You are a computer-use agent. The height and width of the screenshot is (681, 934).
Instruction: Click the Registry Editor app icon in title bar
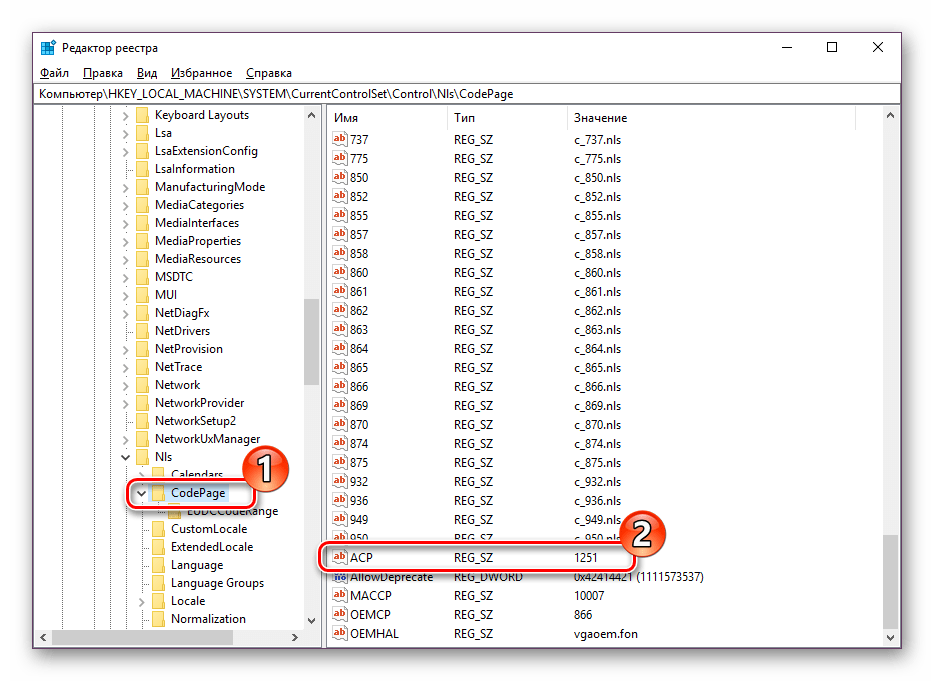[x=48, y=48]
